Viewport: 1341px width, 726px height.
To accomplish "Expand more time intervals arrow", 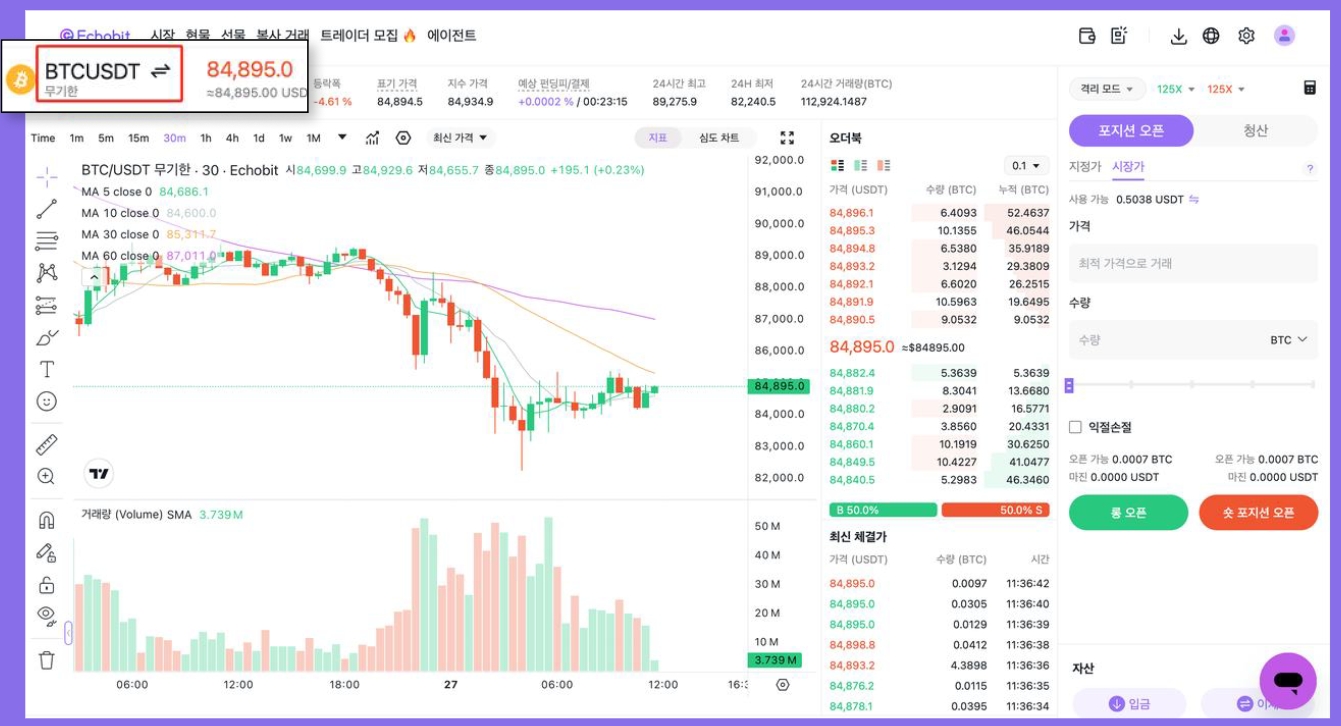I will tap(342, 137).
